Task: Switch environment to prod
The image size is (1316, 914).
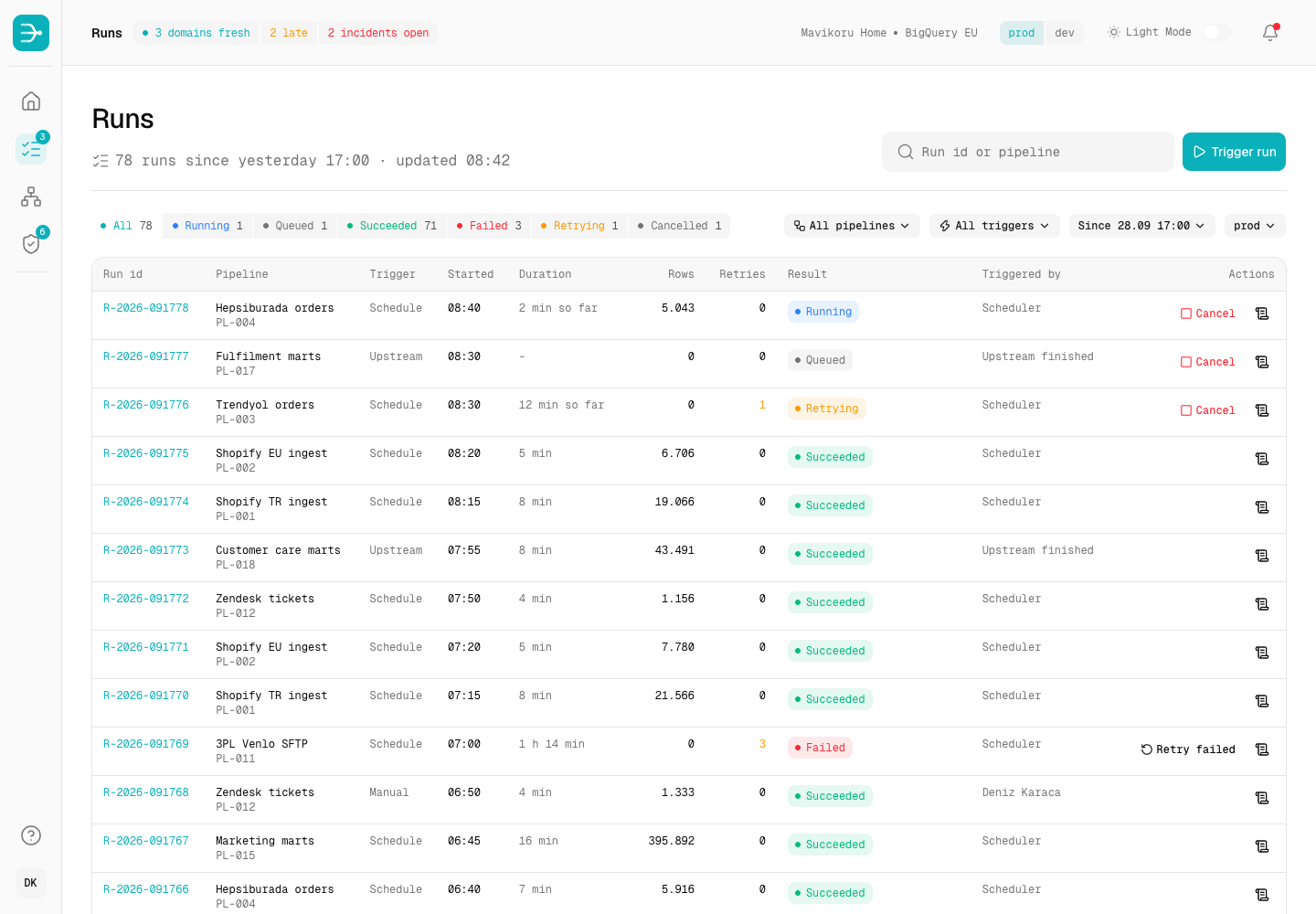Action: tap(1022, 33)
